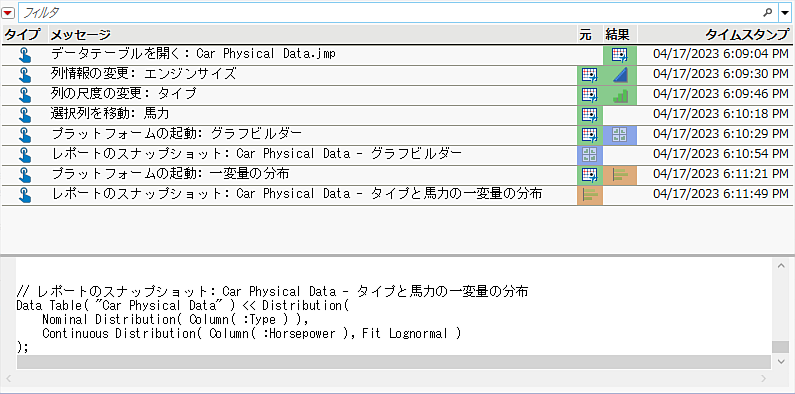
Task: Click source data table icon in 選択列を移動 row
Action: click(590, 115)
